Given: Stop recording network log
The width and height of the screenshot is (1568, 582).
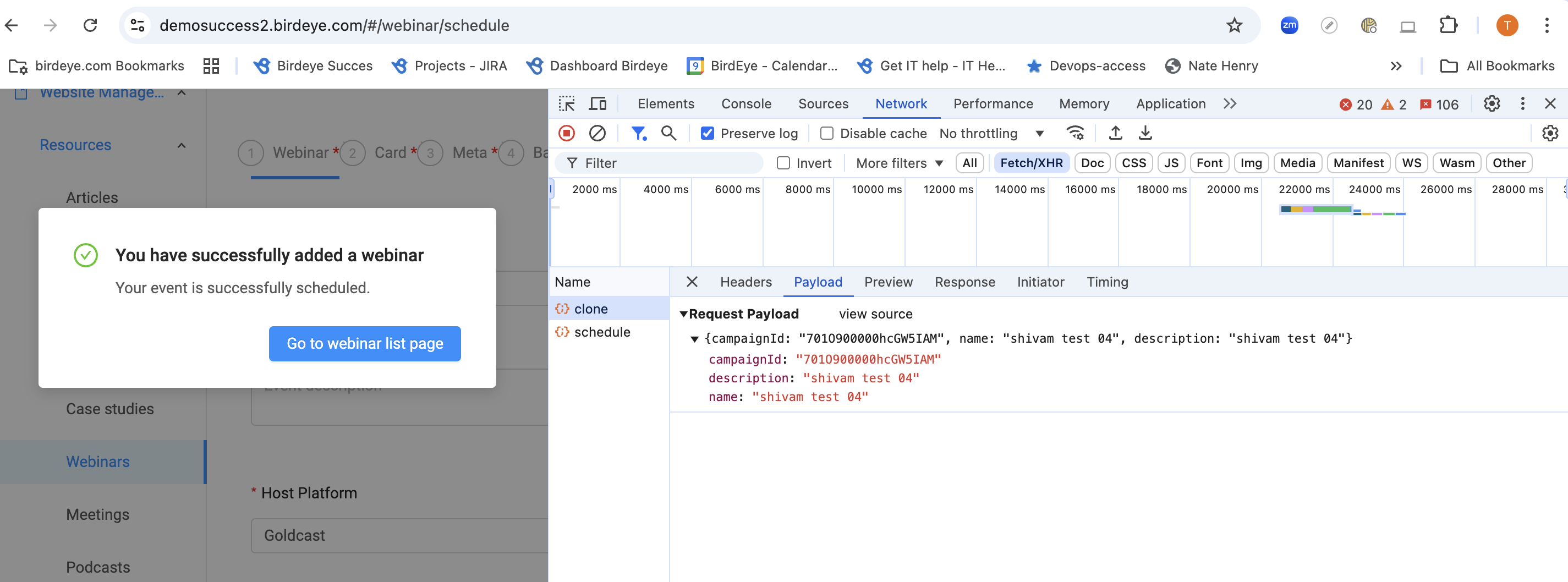Looking at the screenshot, I should pos(566,133).
